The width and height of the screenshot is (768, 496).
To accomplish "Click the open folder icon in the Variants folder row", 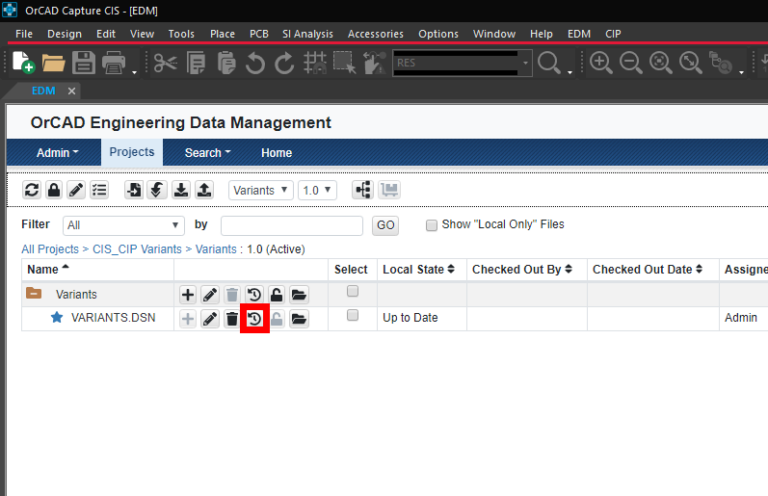I will [299, 295].
